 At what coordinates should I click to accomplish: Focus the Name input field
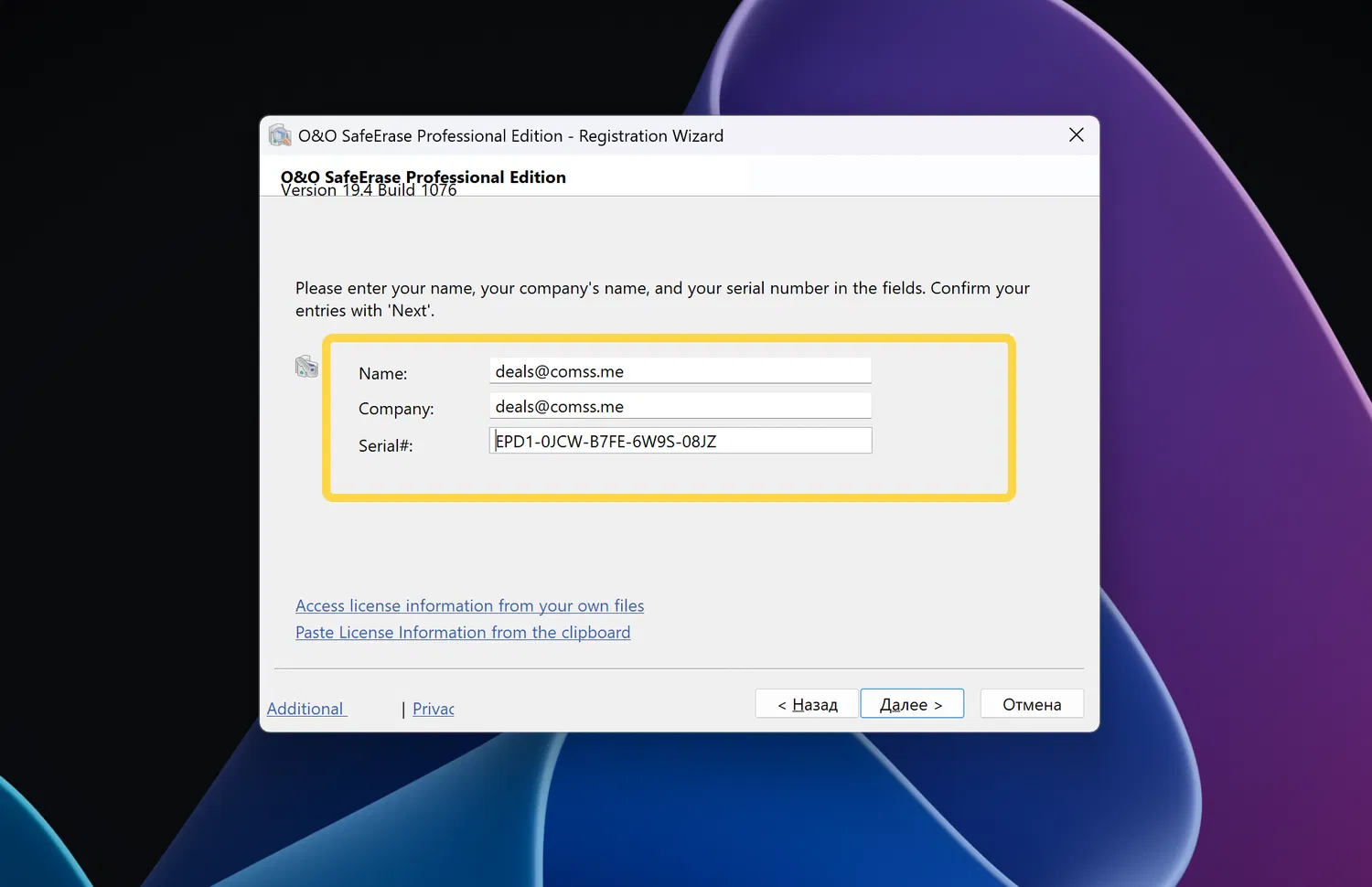pyautogui.click(x=681, y=371)
